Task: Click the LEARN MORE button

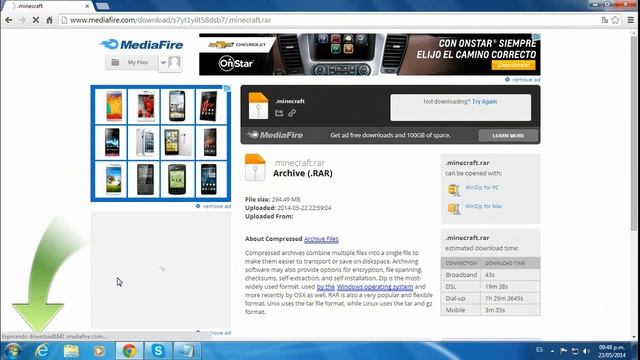Action: pyautogui.click(x=508, y=136)
